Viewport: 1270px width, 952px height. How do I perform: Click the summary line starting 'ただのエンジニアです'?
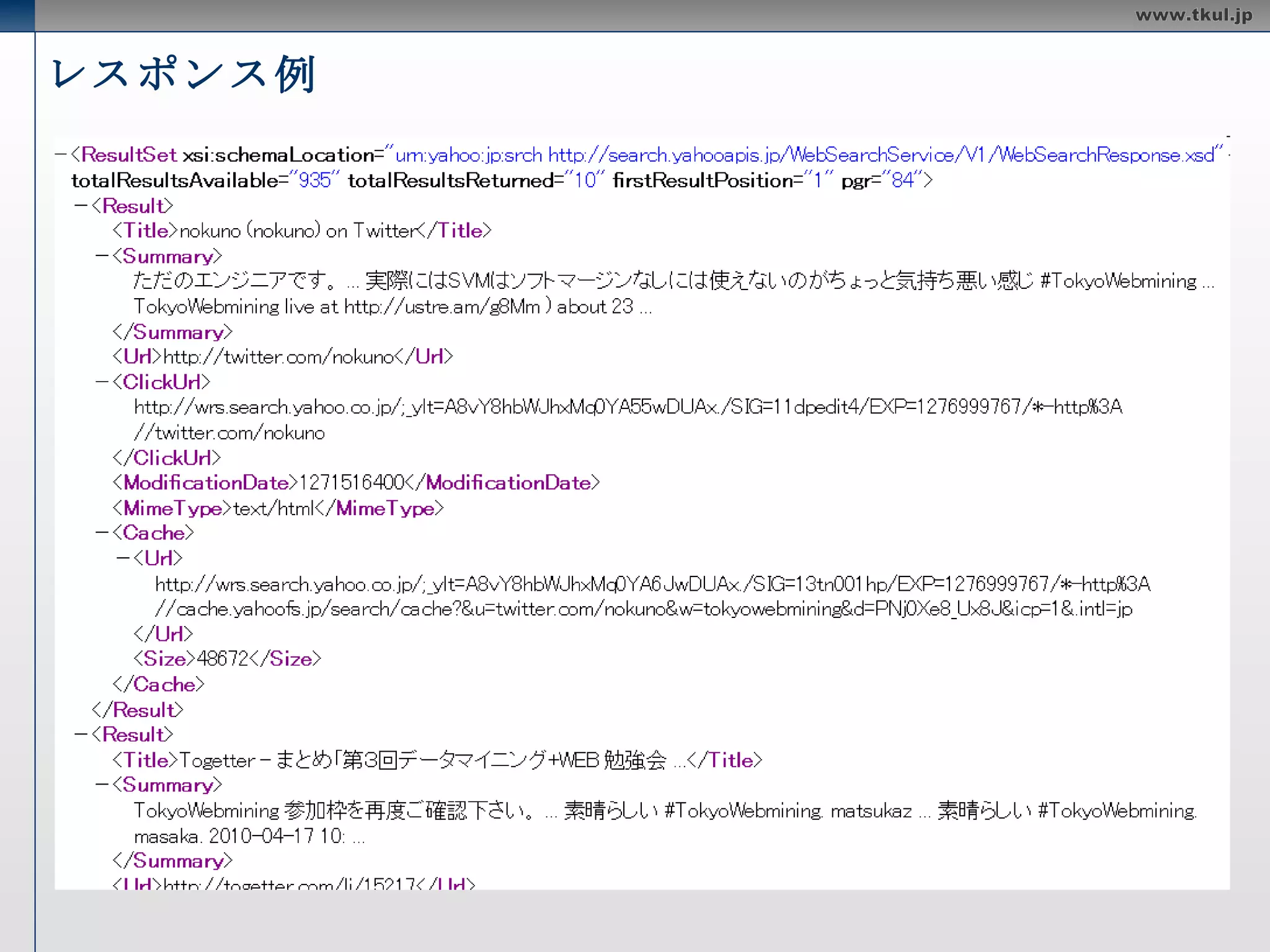tap(674, 281)
